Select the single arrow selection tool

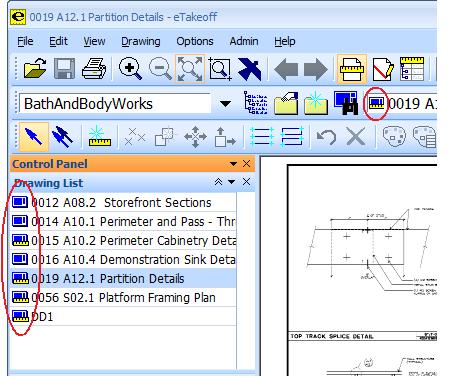(34, 137)
